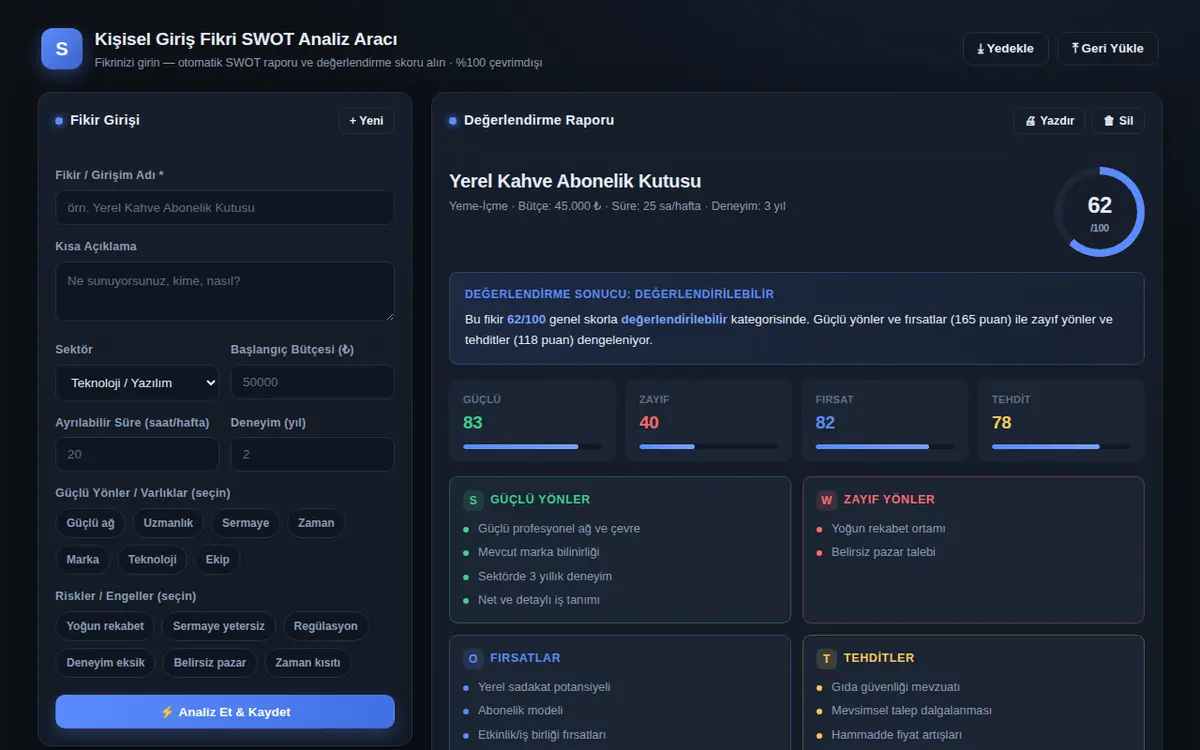Toggle the Sermaye strength chip
Image resolution: width=1200 pixels, height=750 pixels.
click(245, 523)
